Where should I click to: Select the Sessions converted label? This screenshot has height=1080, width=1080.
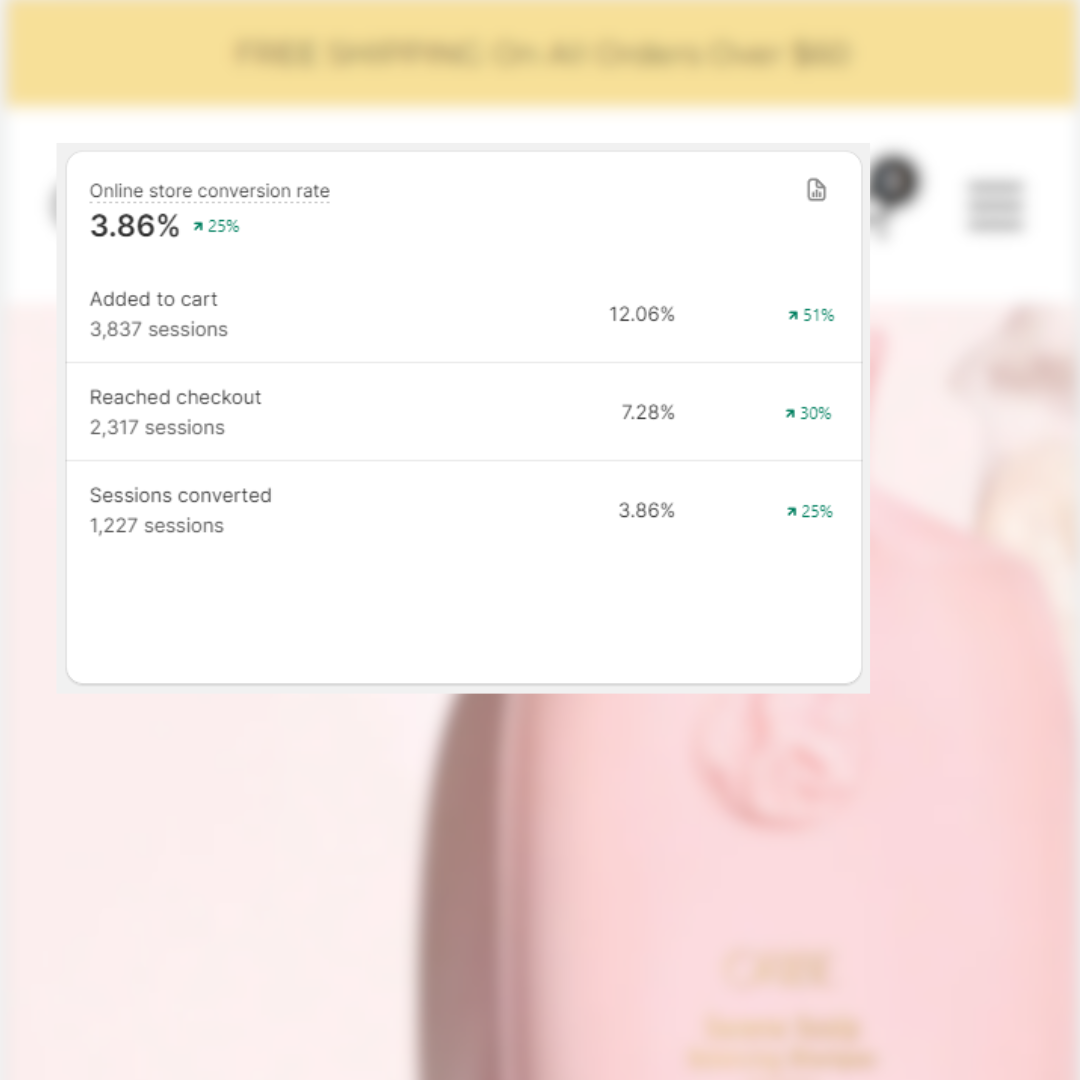coord(180,495)
